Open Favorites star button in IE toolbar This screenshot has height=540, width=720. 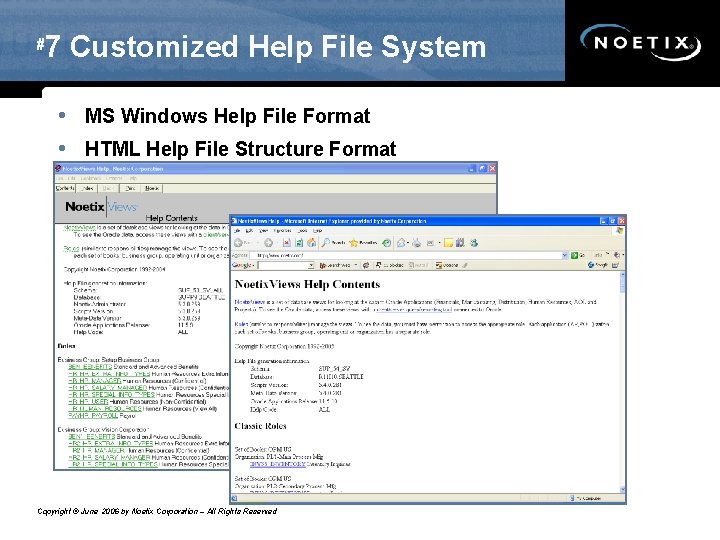pos(363,242)
